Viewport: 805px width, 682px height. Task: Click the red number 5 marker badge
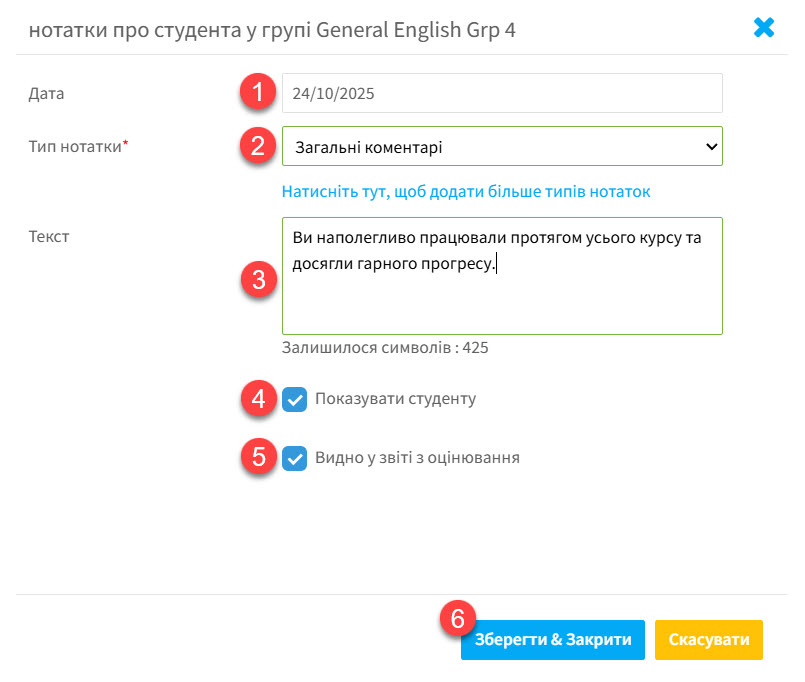pyautogui.click(x=257, y=457)
